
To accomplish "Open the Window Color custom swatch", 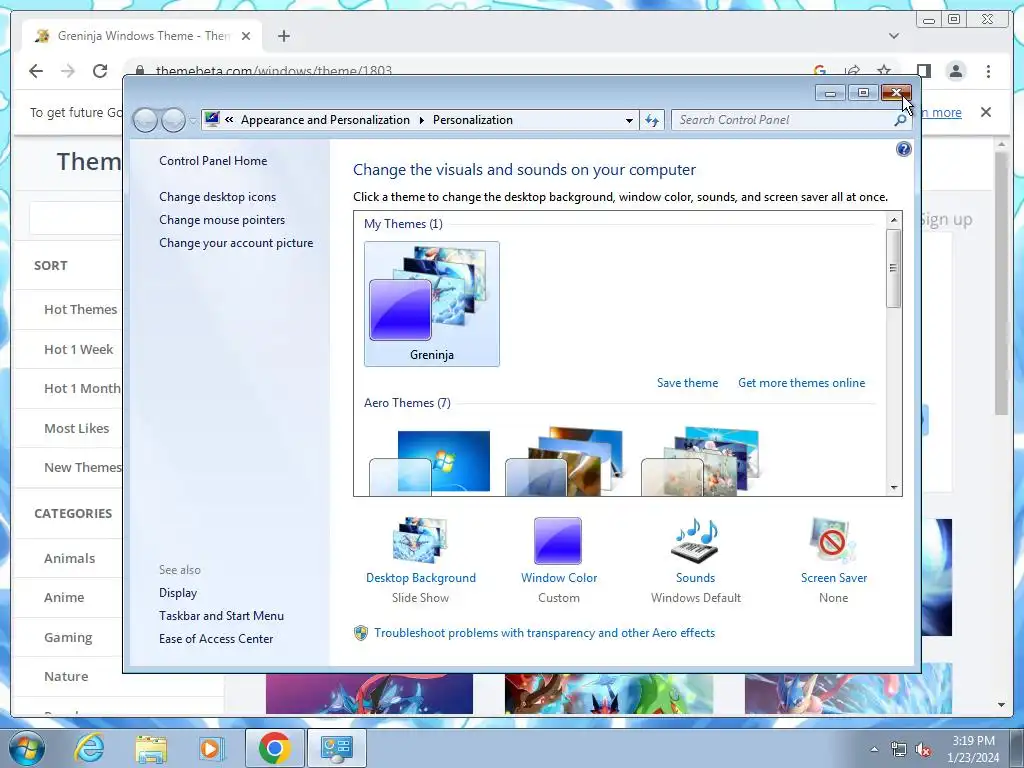I will (x=558, y=541).
